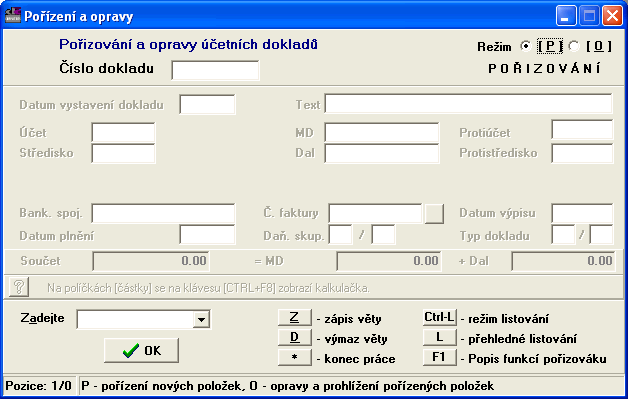Screen dimensions: 628x399
Task: Click the Protistředisko input field
Action: coord(582,153)
